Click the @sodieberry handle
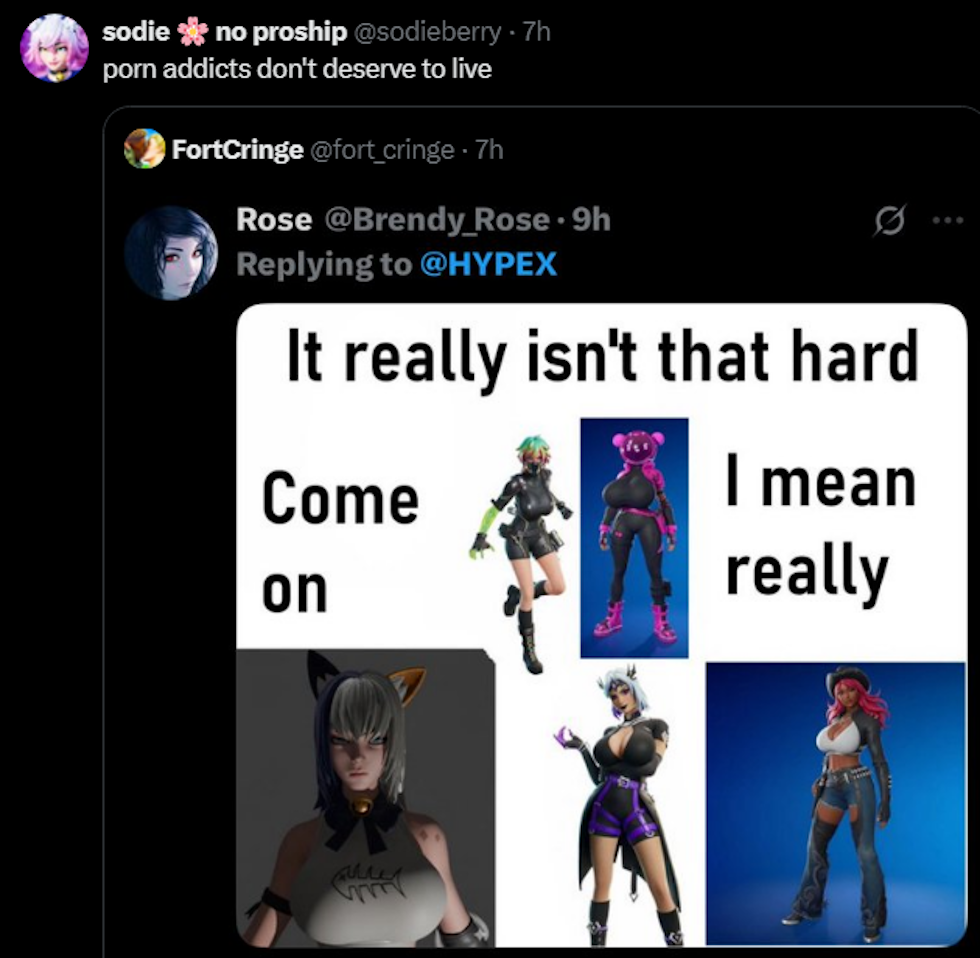980x958 pixels. coord(428,31)
